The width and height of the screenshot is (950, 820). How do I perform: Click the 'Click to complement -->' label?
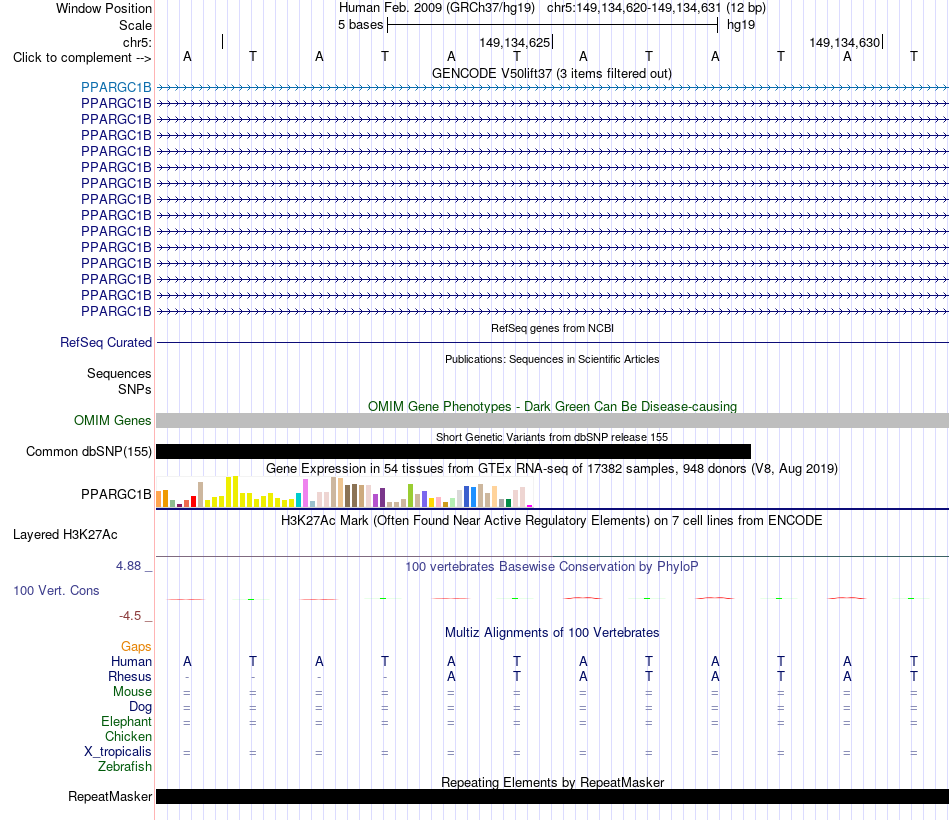82,58
